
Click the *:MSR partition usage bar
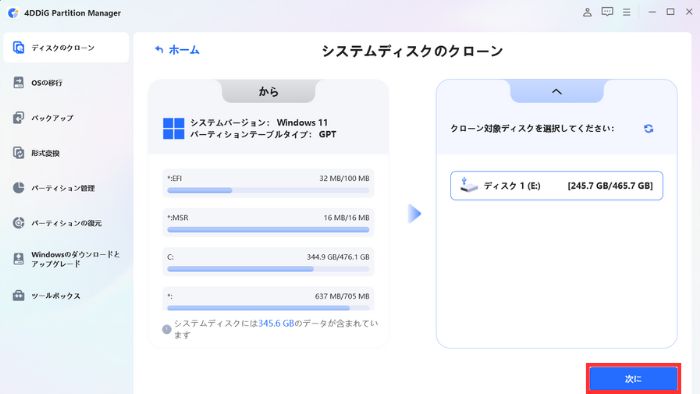pos(268,230)
